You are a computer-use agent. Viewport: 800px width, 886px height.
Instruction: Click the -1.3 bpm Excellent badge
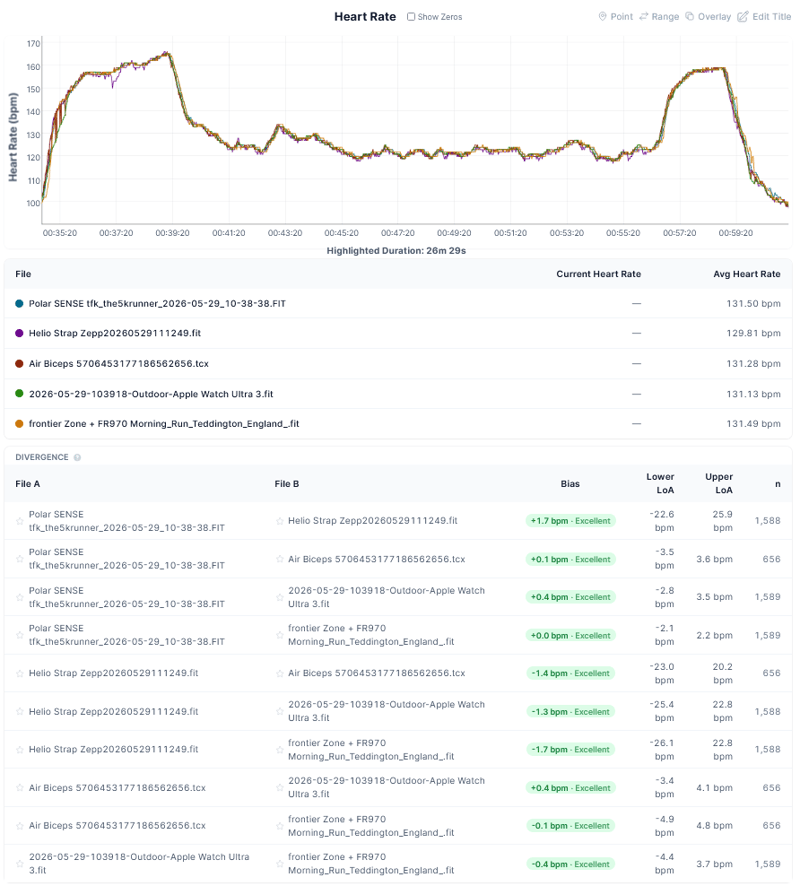click(570, 712)
